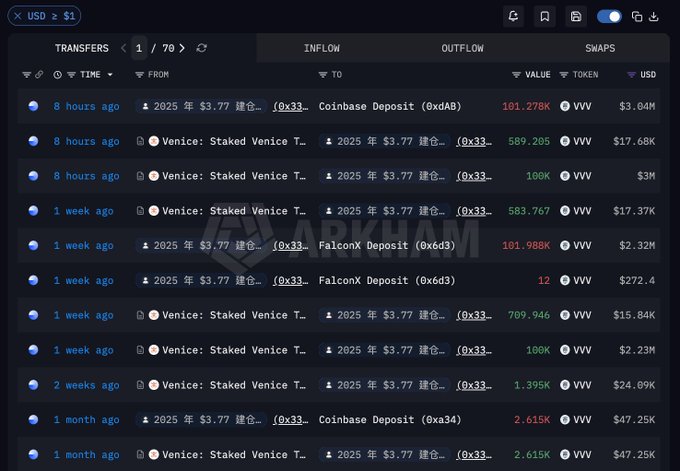Switch to the SWAPS tab
Viewport: 680px width, 471px height.
(600, 48)
